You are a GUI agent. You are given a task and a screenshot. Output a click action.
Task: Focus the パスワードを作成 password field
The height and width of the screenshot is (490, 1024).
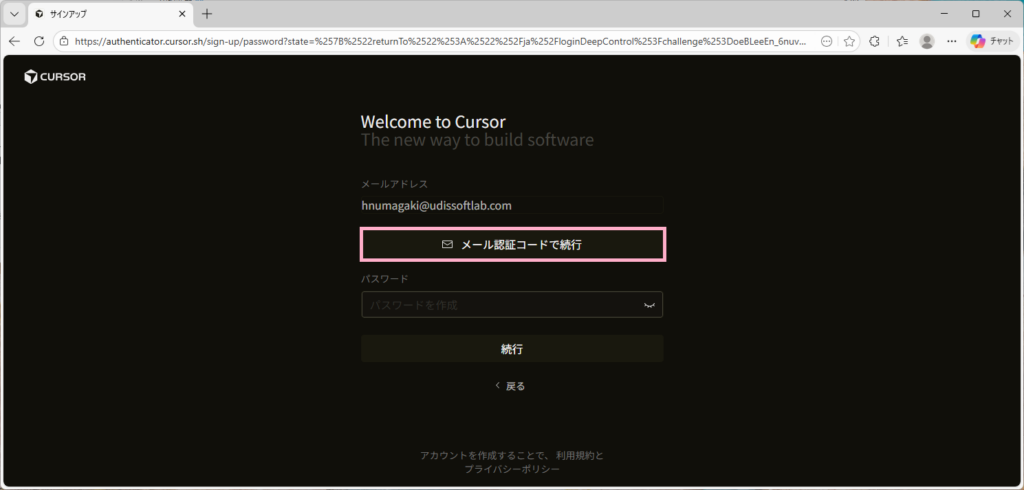coord(500,305)
